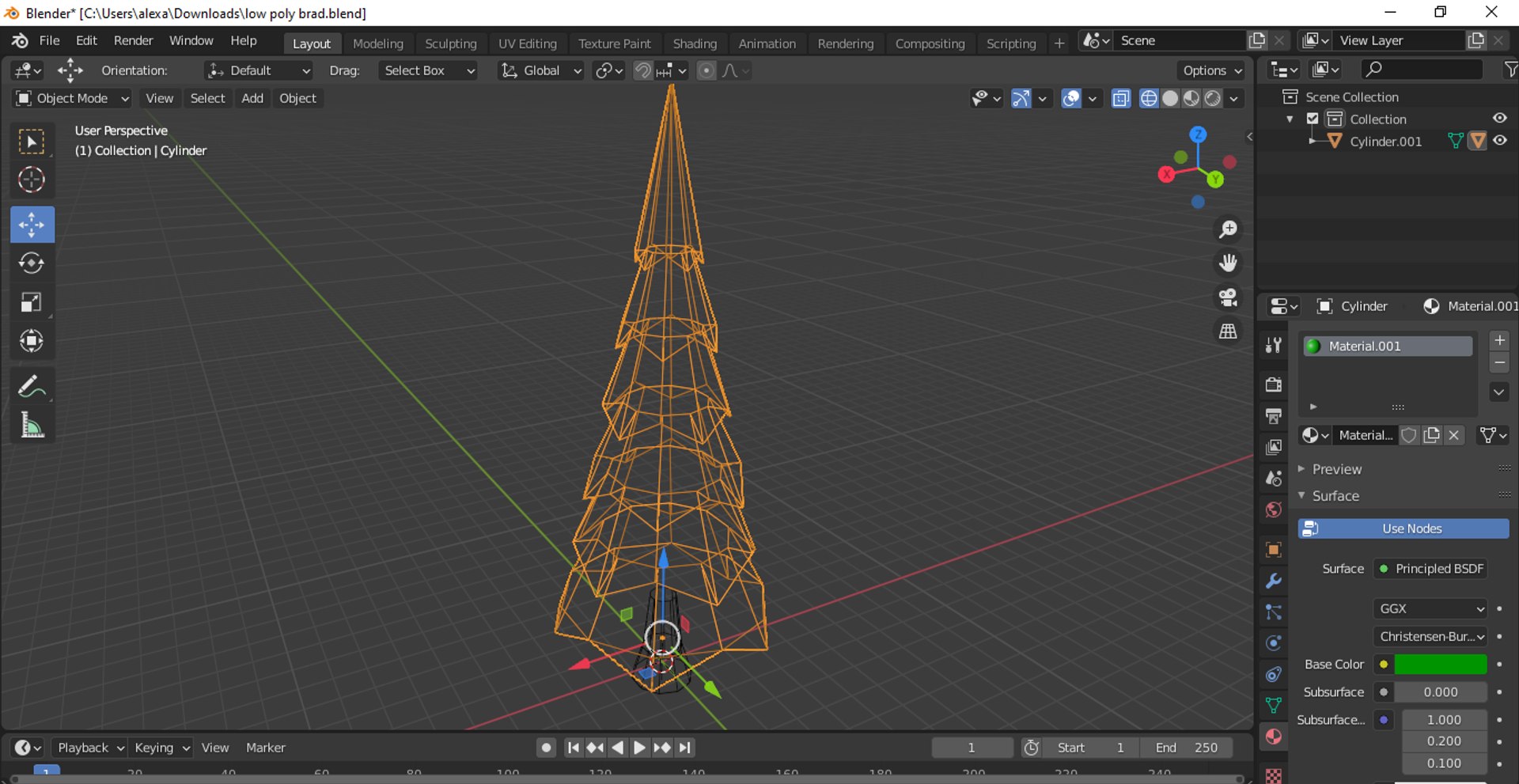Select the Annotate tool
Image resolution: width=1519 pixels, height=784 pixels.
tap(32, 387)
